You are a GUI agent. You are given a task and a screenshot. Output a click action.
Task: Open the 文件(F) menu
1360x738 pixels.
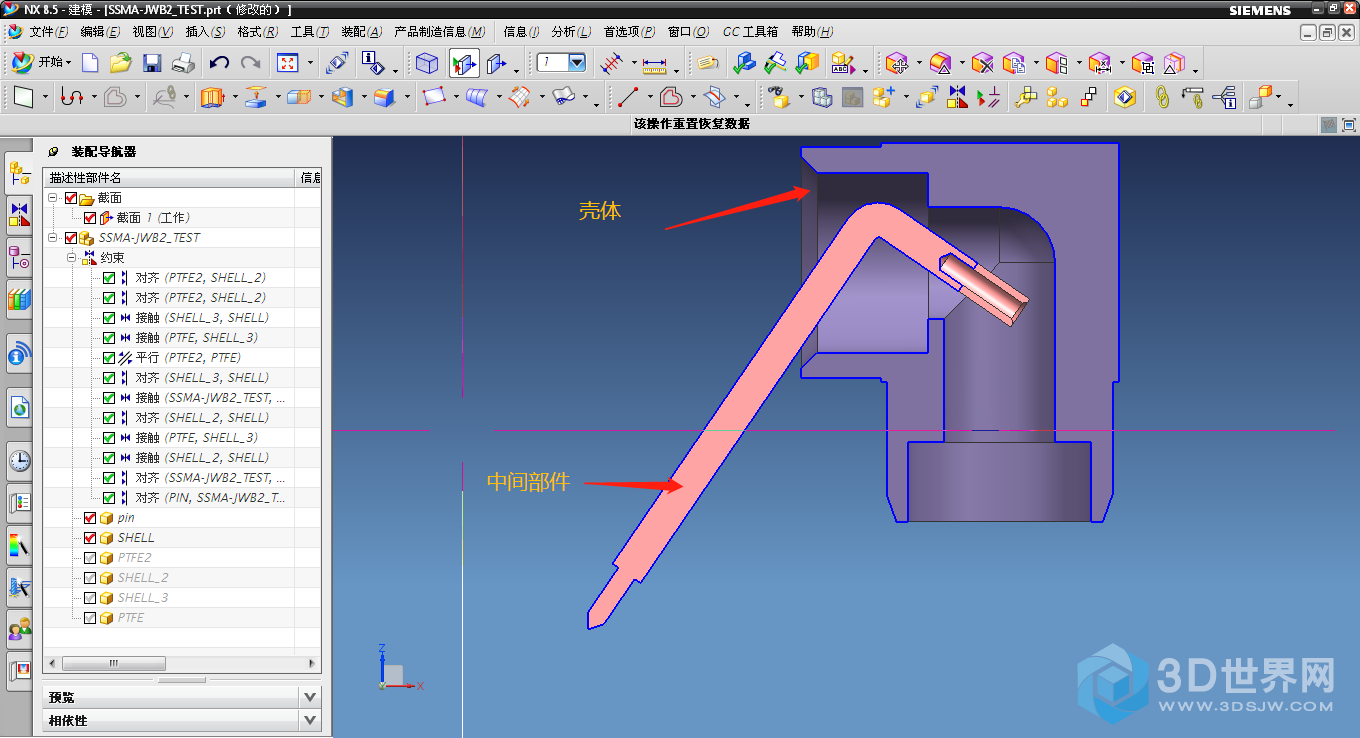click(x=49, y=32)
